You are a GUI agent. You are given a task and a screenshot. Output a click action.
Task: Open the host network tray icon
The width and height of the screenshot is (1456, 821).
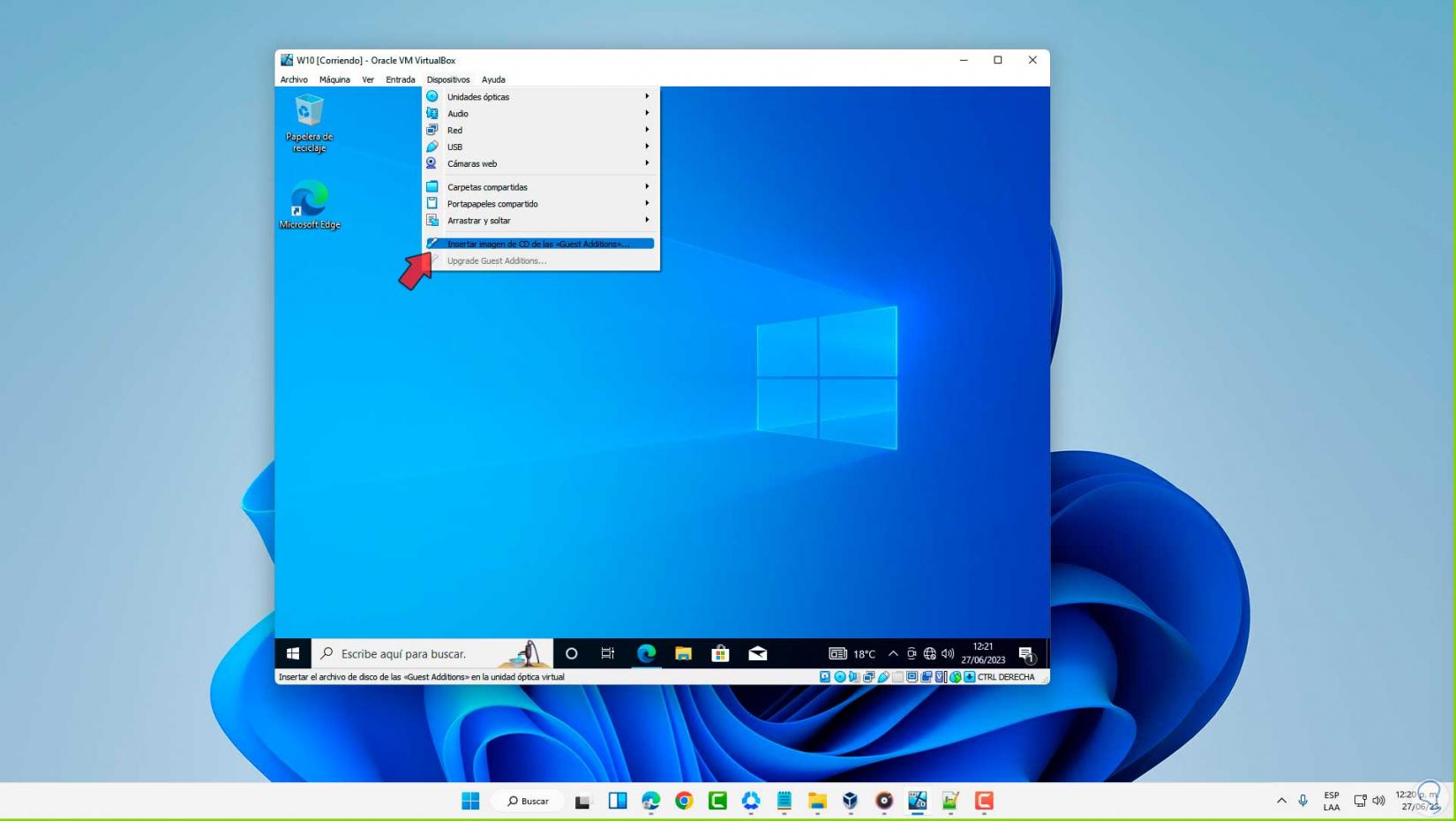coord(1361,802)
